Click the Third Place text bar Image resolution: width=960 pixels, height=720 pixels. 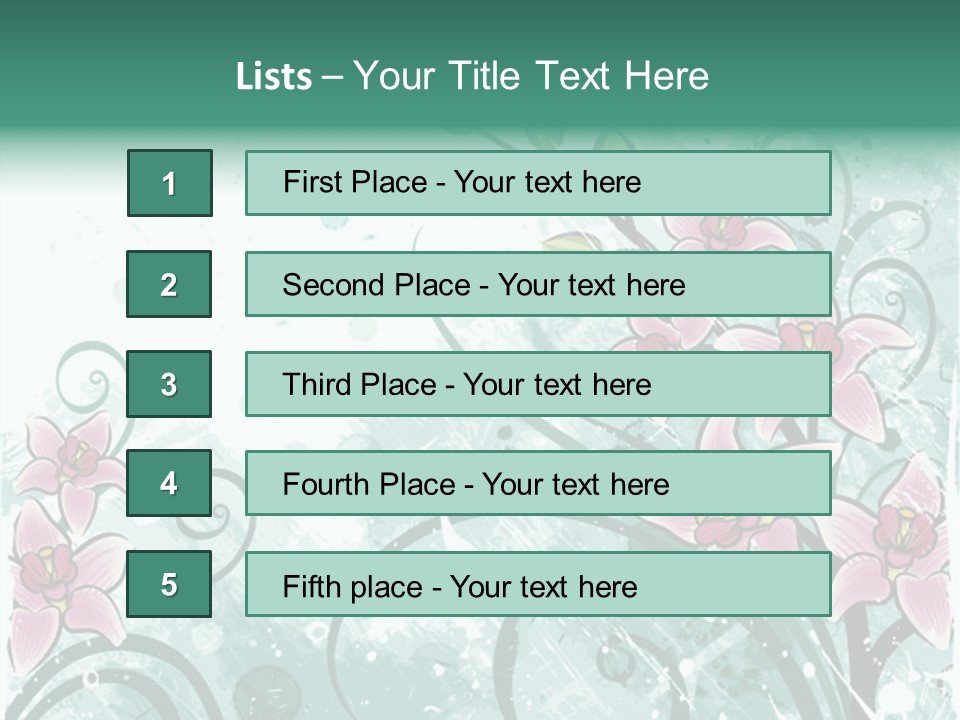[538, 384]
